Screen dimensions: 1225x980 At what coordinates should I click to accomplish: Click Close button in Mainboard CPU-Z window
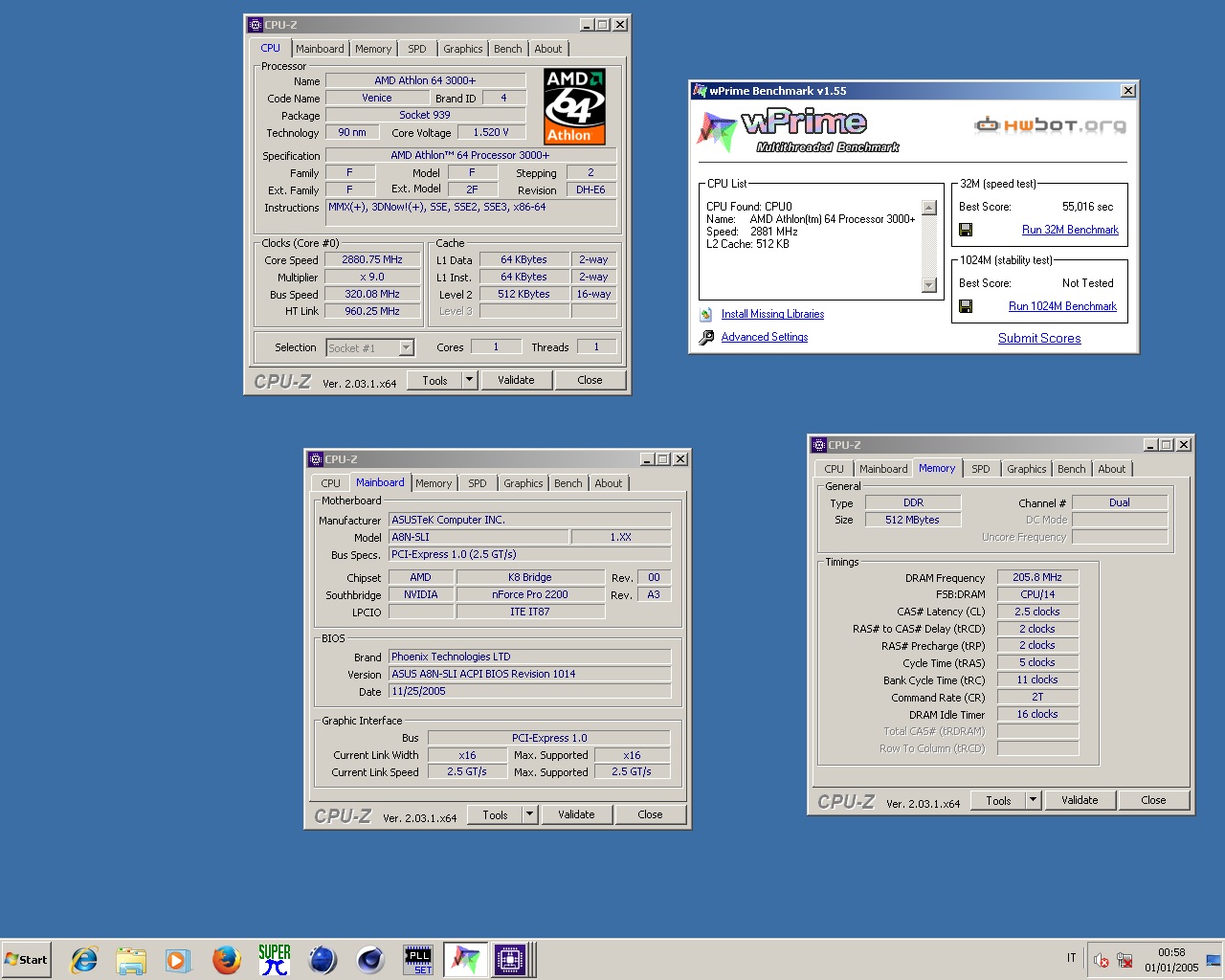tap(650, 814)
